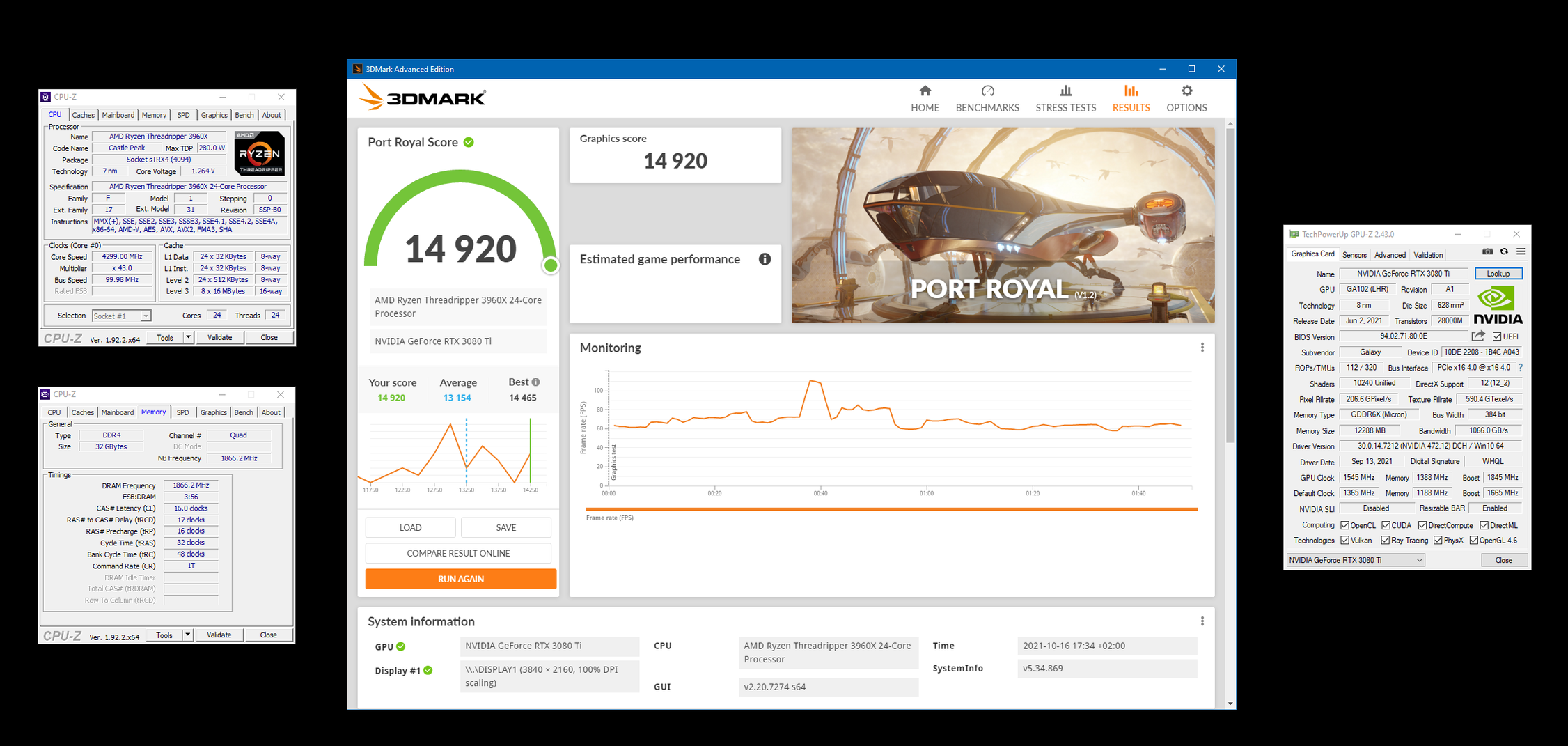Click the Port Royal banner image
Screen dimensions: 1568x746
pyautogui.click(x=1003, y=225)
